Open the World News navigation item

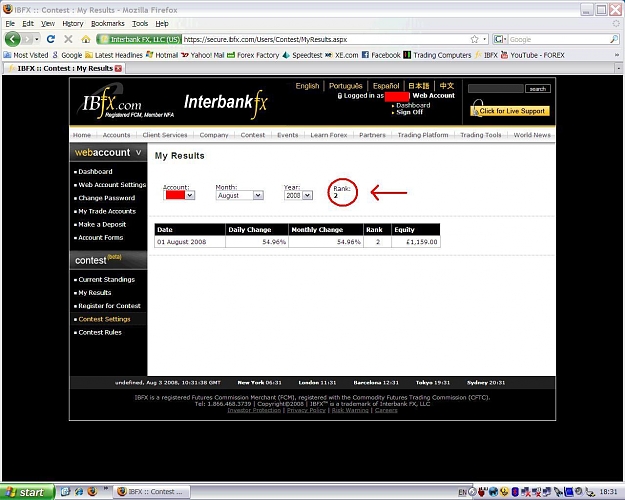[x=532, y=135]
